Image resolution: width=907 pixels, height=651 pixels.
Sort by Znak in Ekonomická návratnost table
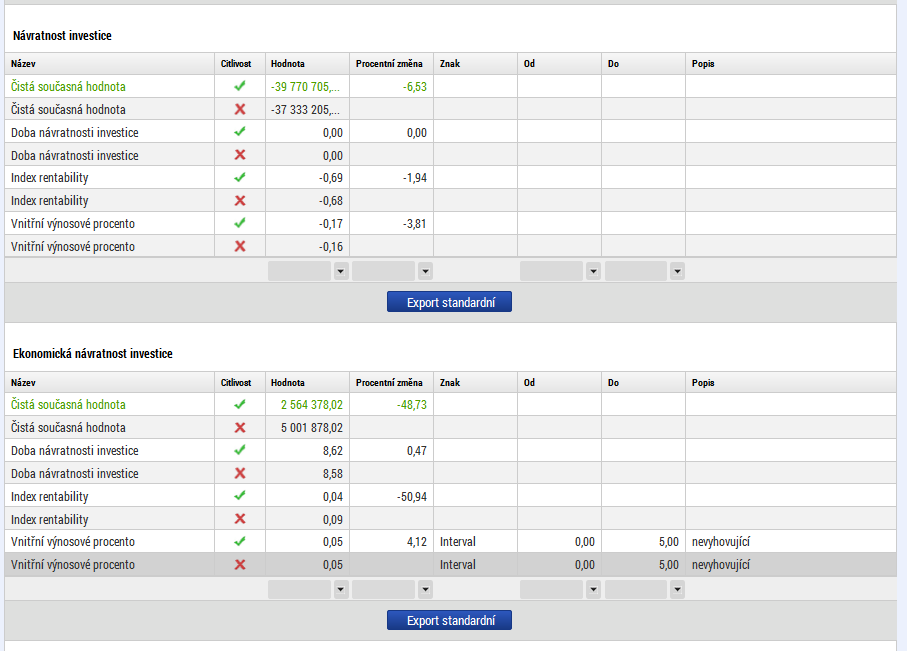point(450,382)
